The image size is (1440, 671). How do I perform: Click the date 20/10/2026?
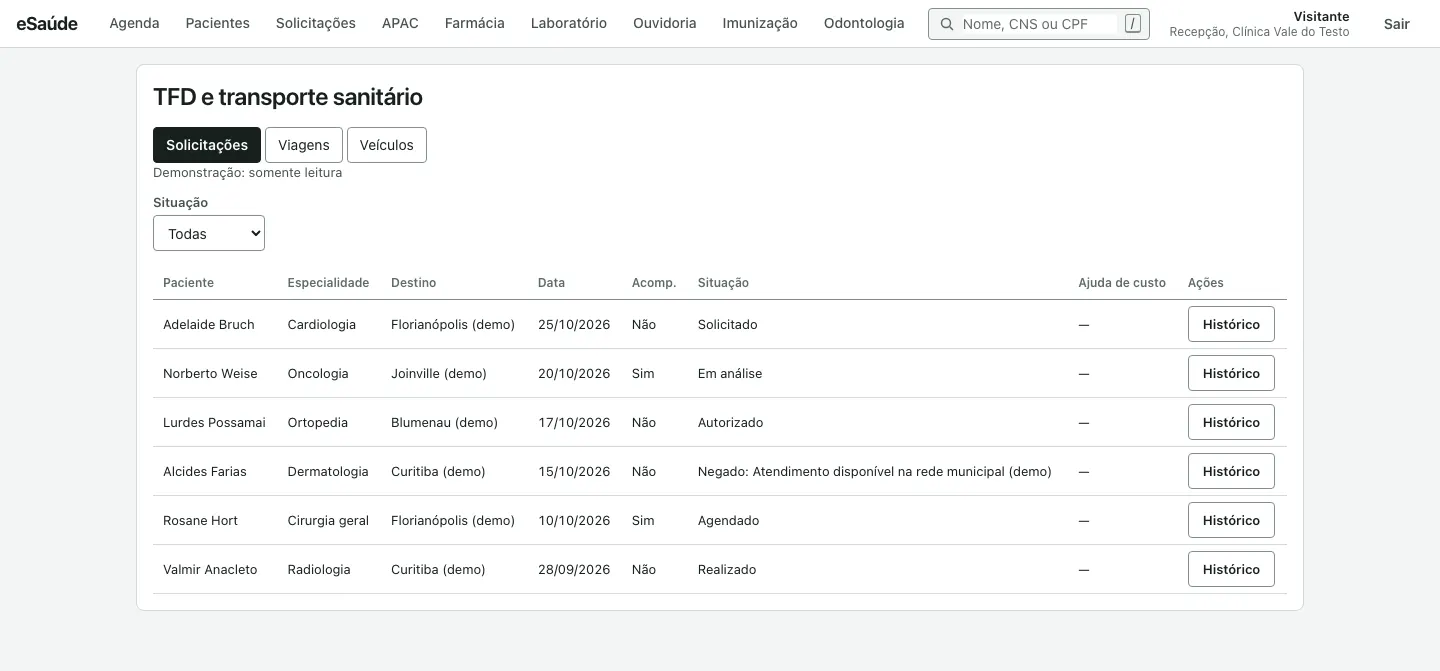(x=574, y=373)
